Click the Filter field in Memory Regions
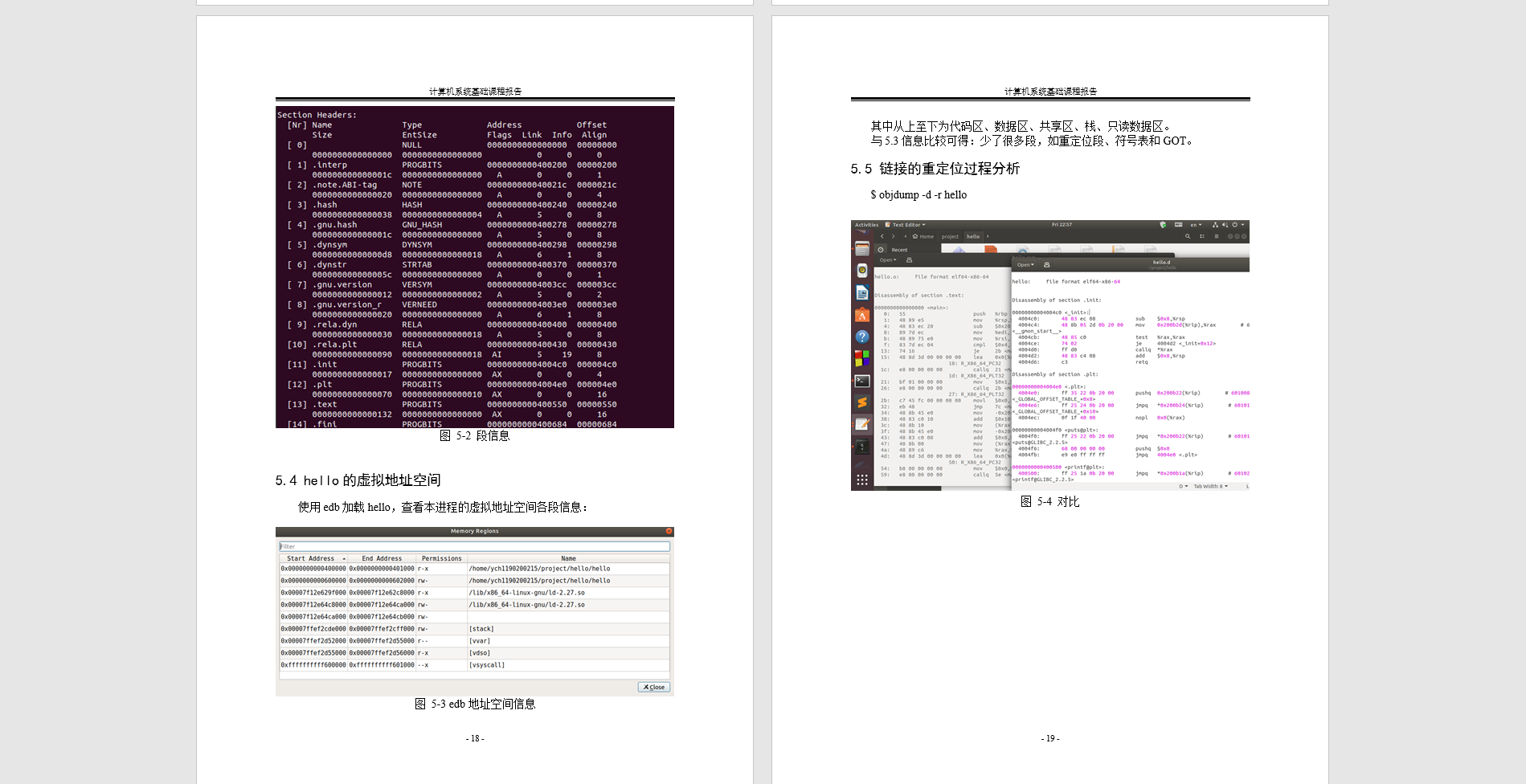Screen dimensions: 1526x784 coord(474,546)
